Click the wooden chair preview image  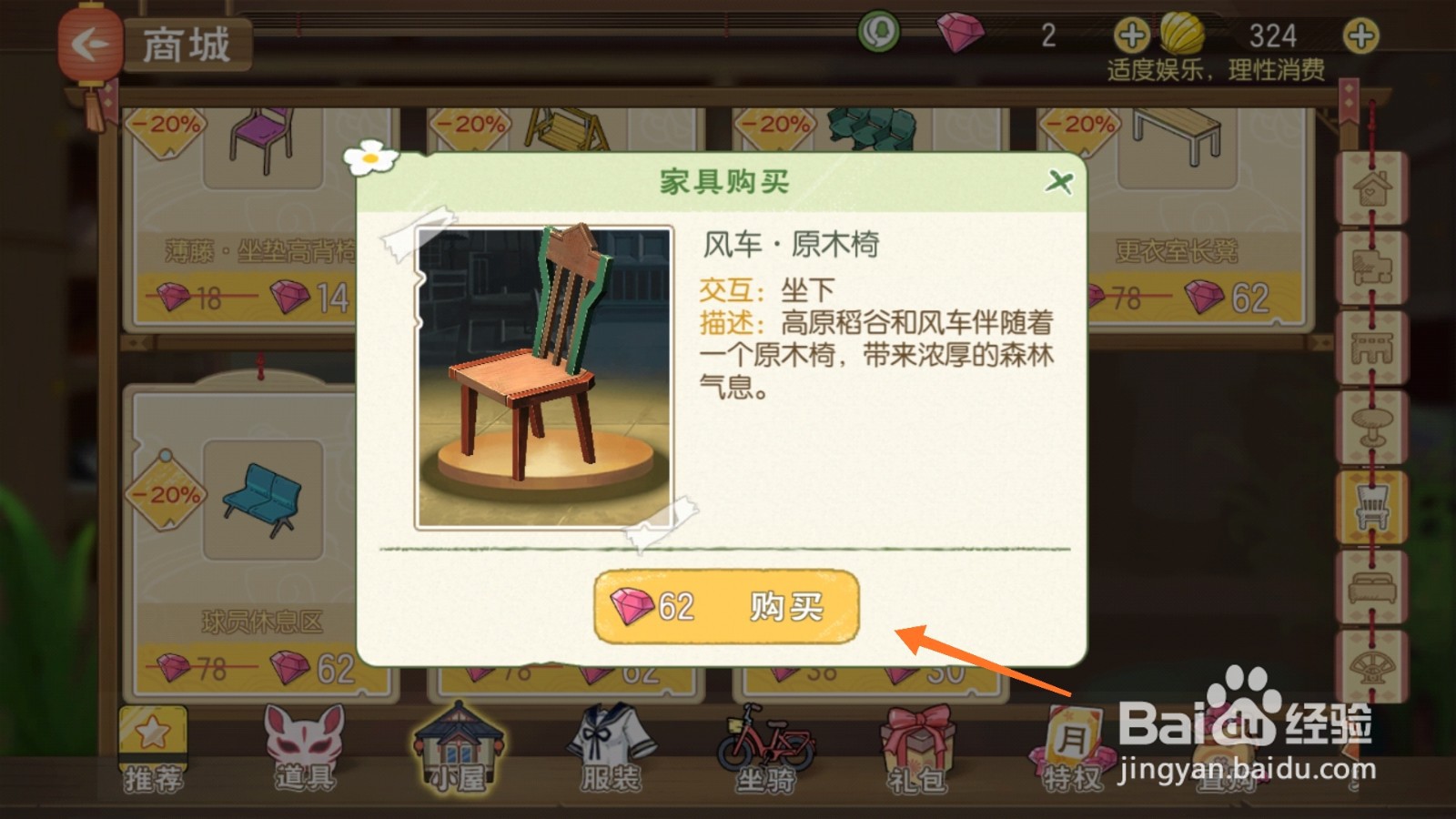coord(544,378)
